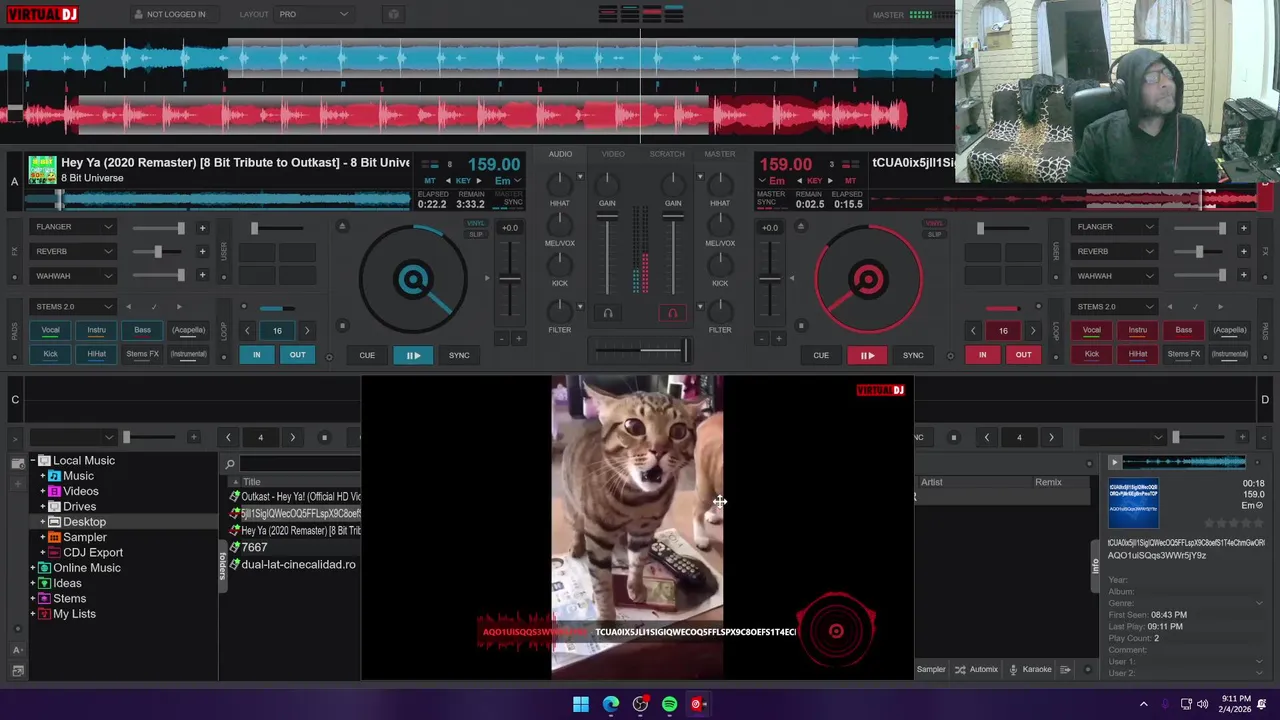
Task: Switch mixer to MASTER tab
Action: [720, 154]
